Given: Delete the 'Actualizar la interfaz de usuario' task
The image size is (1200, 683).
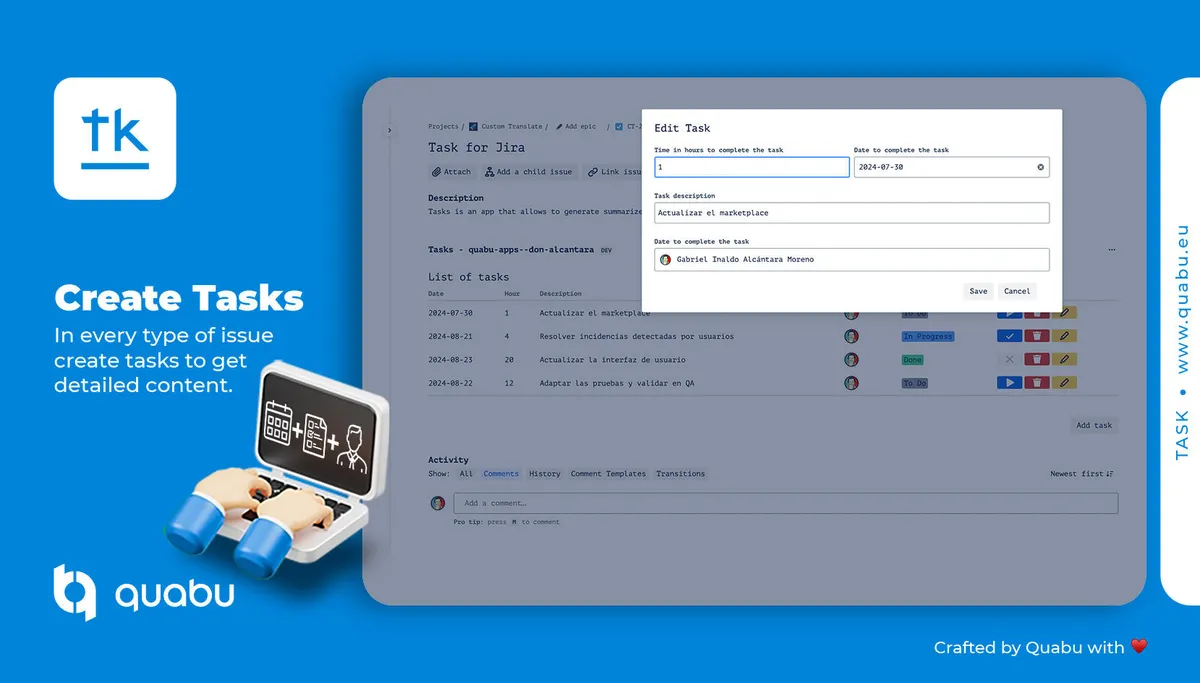Looking at the screenshot, I should click(1037, 359).
